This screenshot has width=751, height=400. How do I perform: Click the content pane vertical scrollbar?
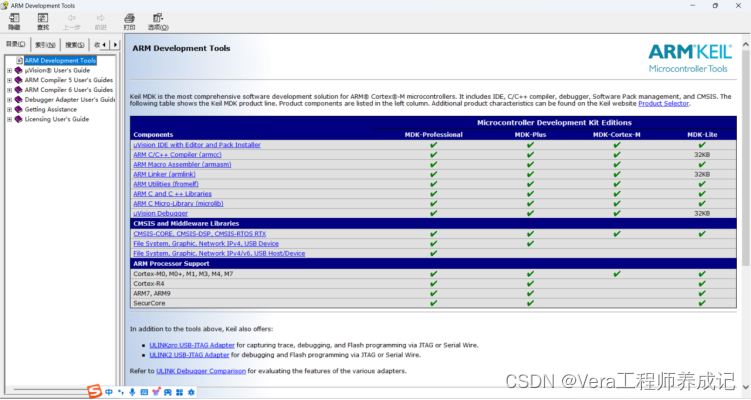coord(746,158)
